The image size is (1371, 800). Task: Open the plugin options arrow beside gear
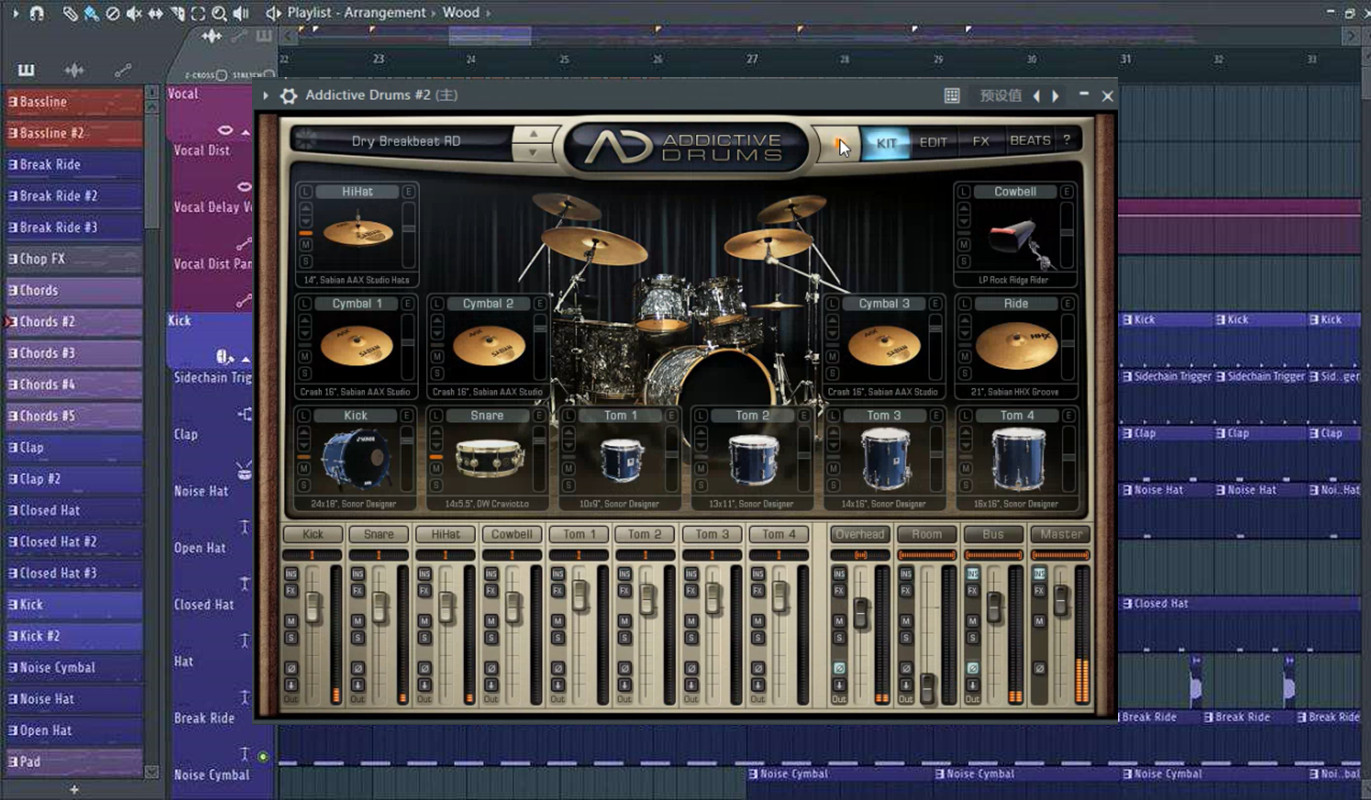[266, 96]
